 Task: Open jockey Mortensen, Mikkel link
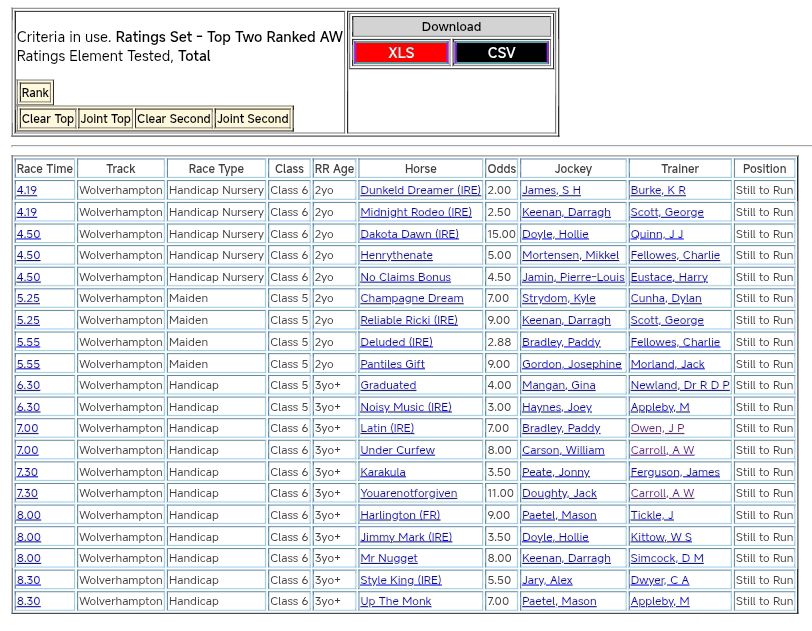[570, 255]
